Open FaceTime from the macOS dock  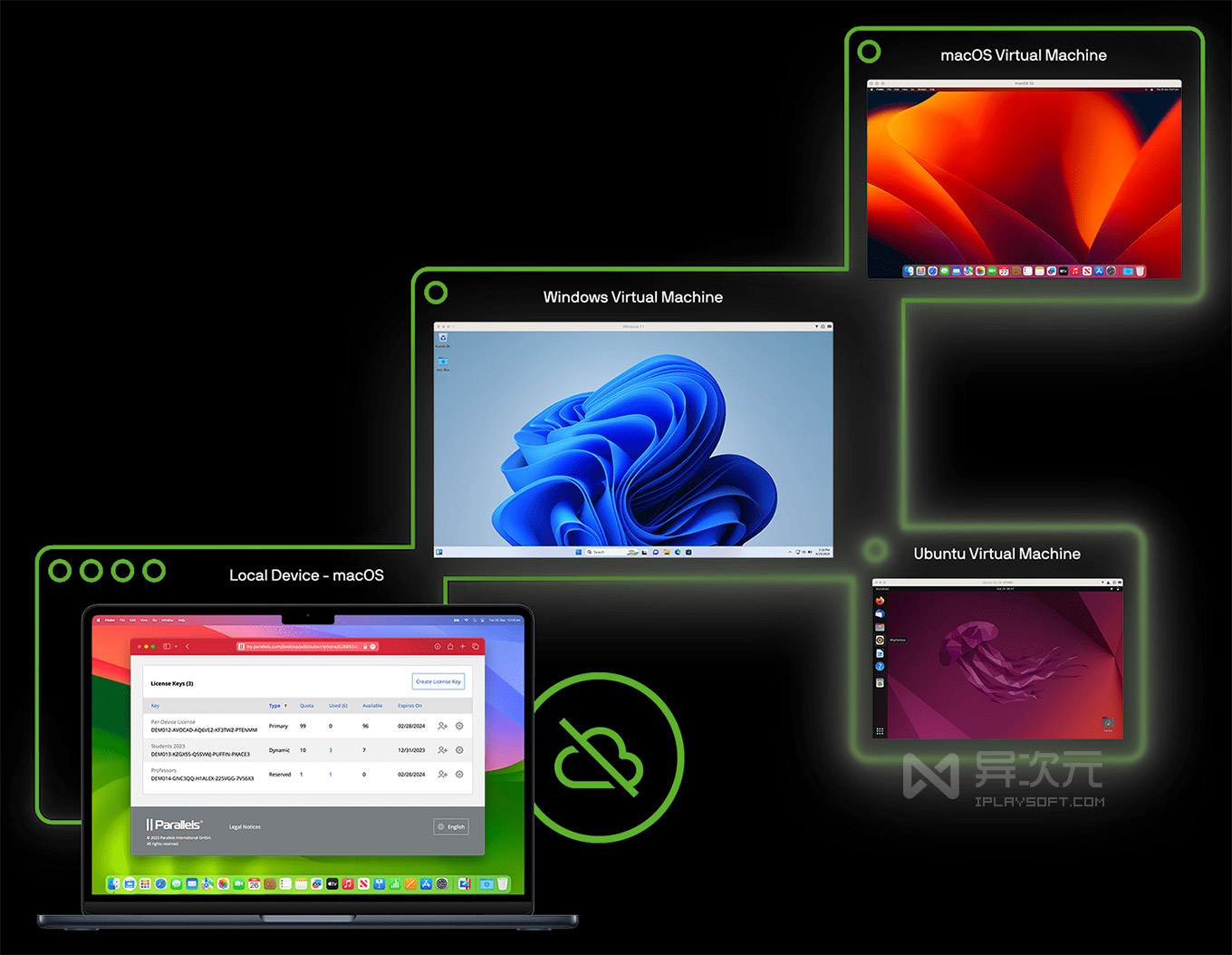coord(237,883)
